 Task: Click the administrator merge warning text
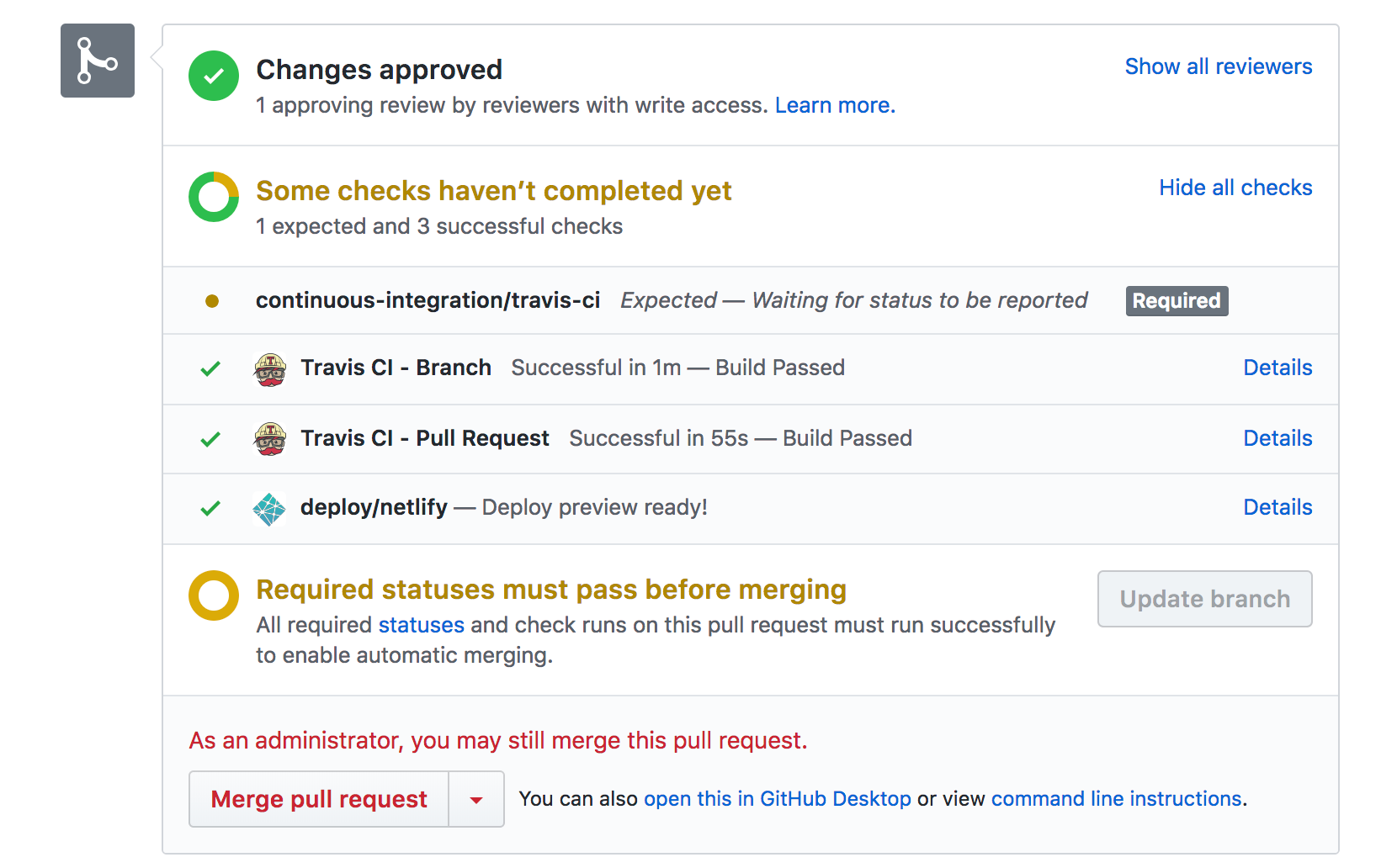[498, 740]
